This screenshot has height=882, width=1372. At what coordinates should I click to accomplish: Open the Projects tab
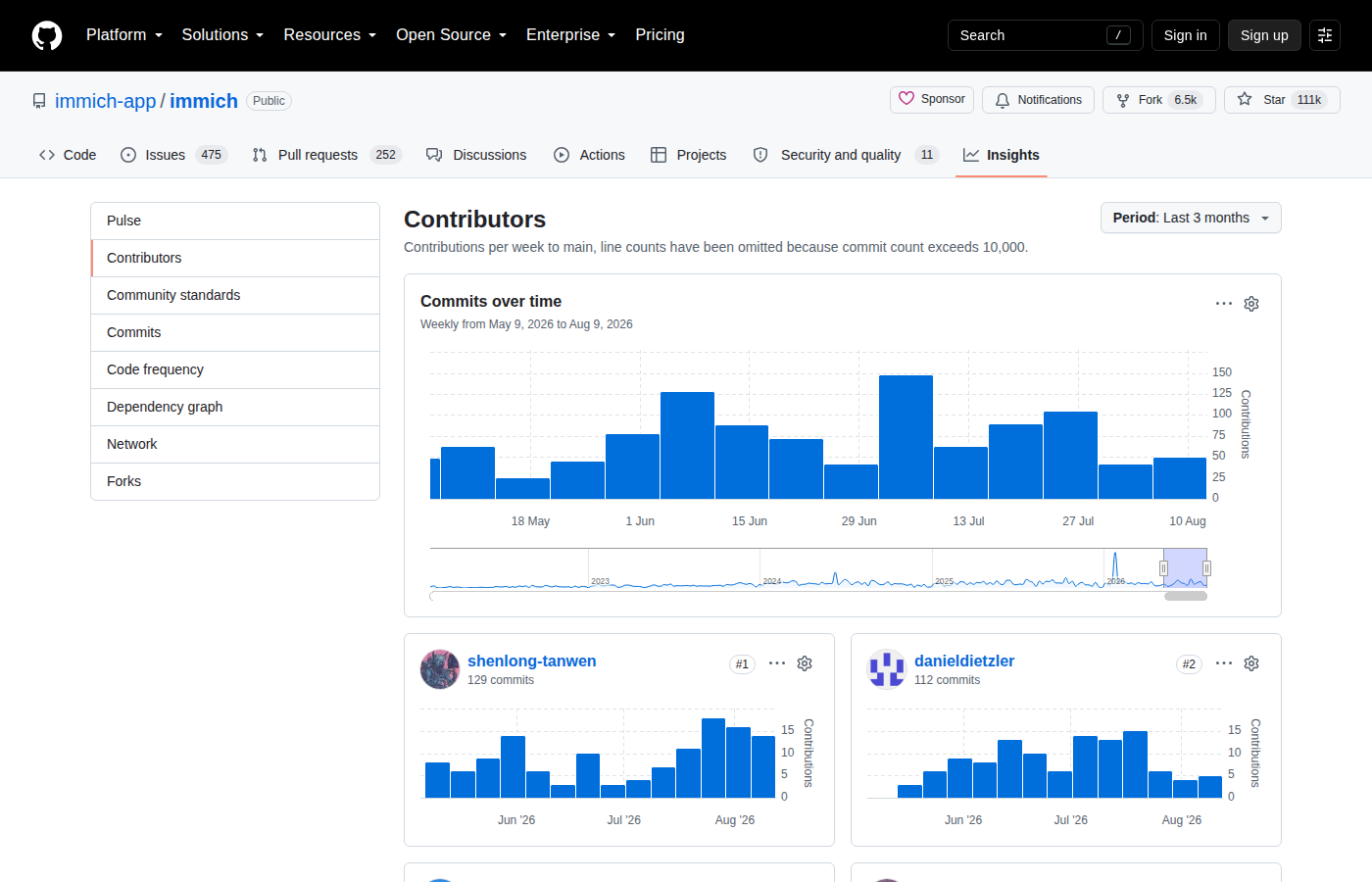689,155
